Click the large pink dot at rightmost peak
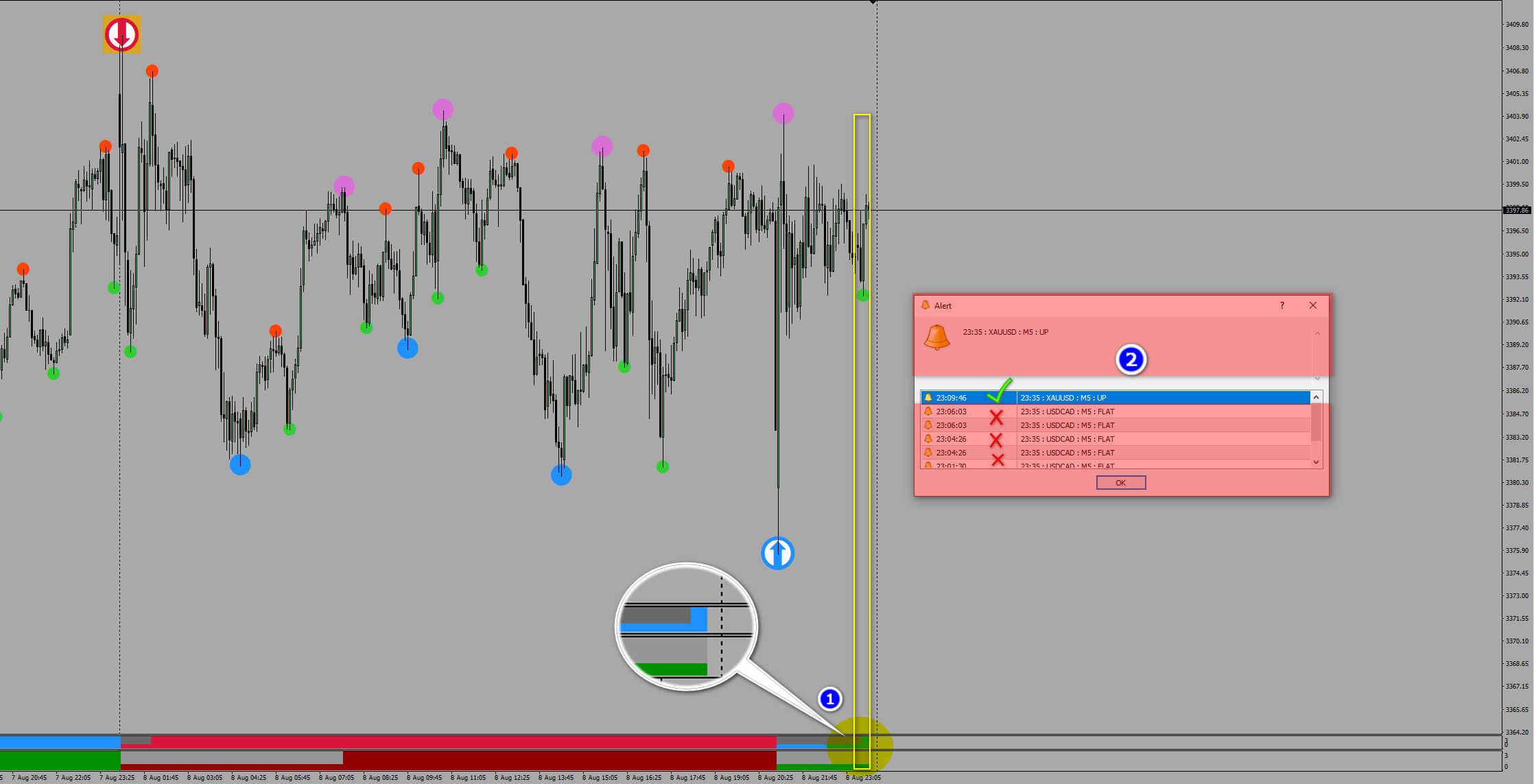Image resolution: width=1534 pixels, height=784 pixels. click(x=783, y=113)
